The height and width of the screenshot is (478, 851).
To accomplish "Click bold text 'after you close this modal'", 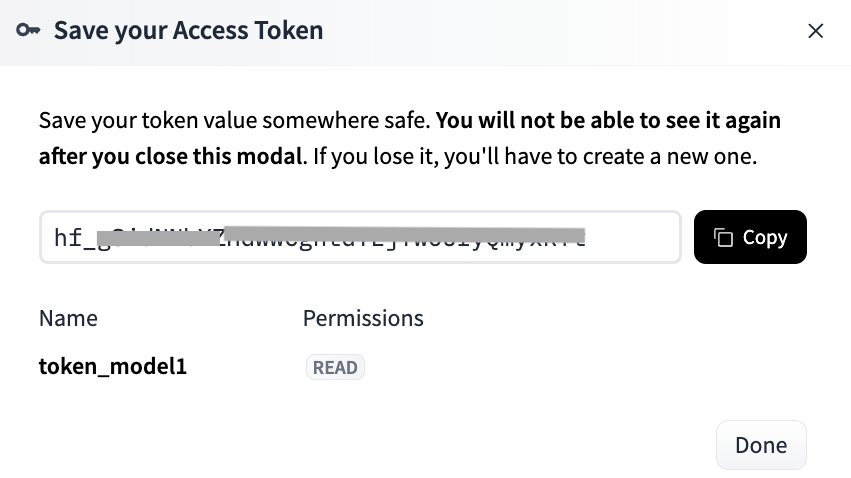I will [170, 157].
